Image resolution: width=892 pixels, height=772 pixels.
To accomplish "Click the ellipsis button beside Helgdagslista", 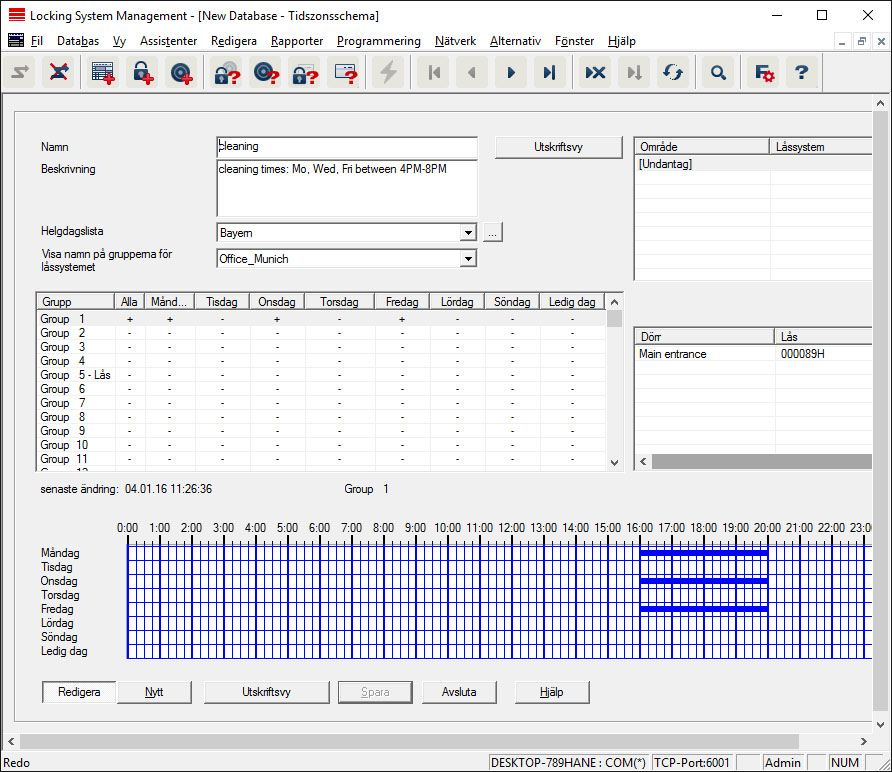I will [x=492, y=233].
